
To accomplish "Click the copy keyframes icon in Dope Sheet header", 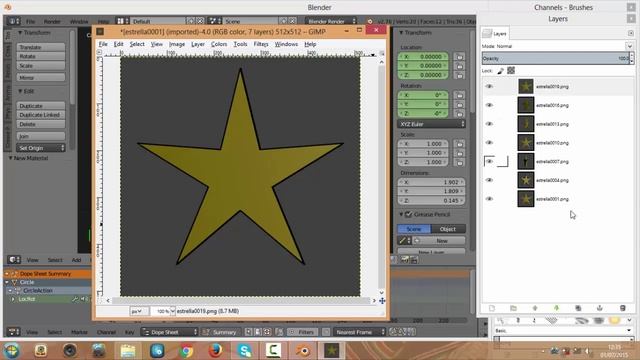I will (x=393, y=332).
